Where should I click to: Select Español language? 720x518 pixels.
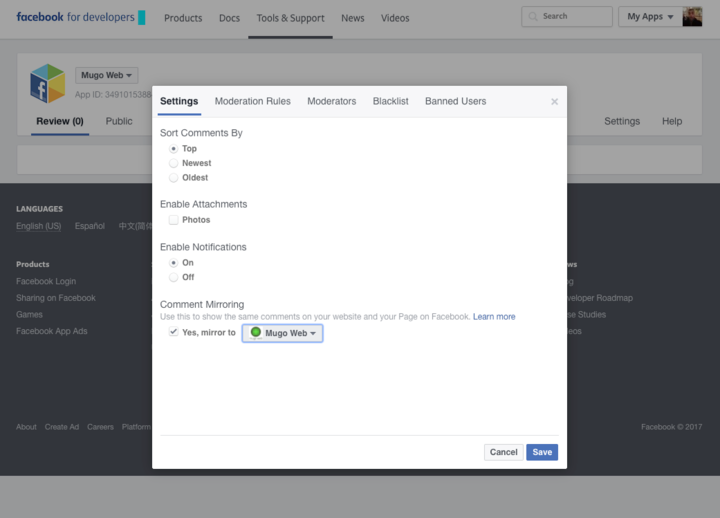pos(90,226)
